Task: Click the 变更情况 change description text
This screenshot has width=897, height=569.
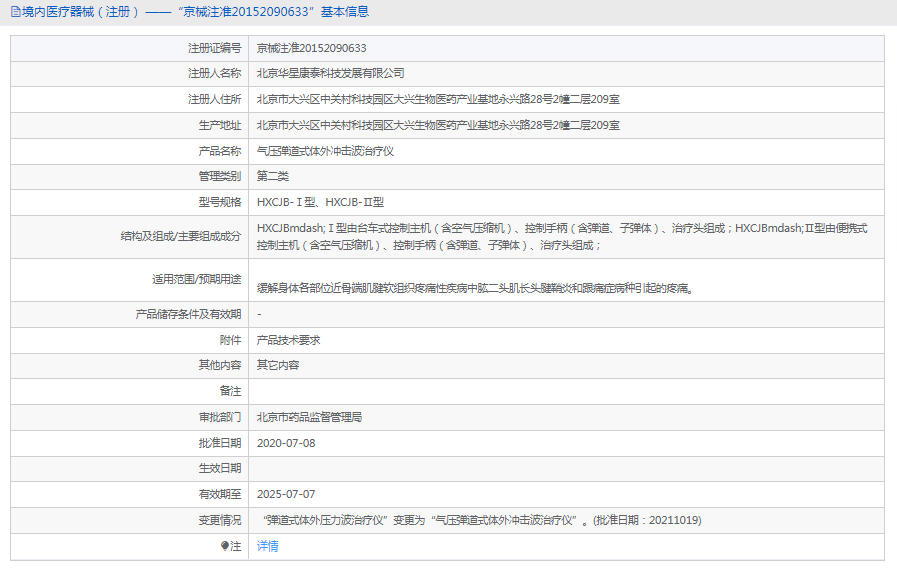Action: [x=482, y=520]
